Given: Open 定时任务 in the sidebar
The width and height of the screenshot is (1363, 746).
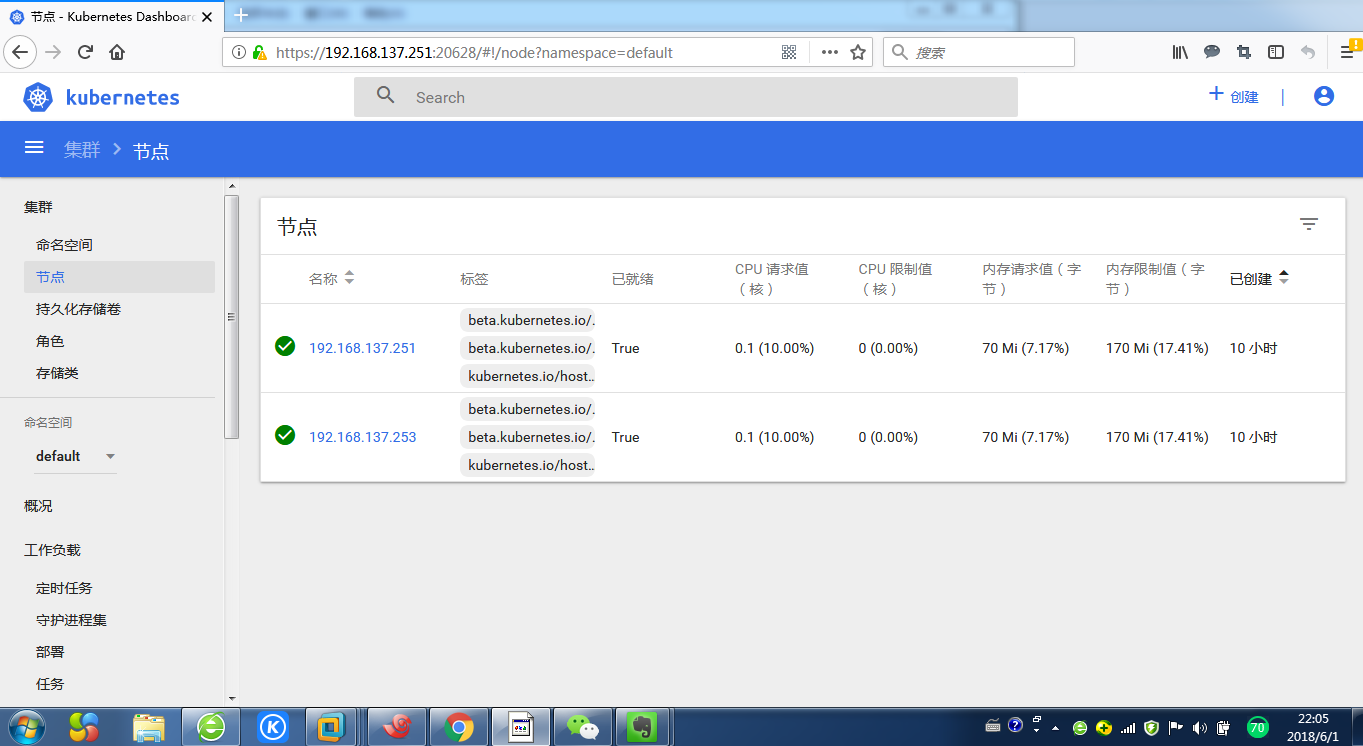Looking at the screenshot, I should tap(64, 588).
